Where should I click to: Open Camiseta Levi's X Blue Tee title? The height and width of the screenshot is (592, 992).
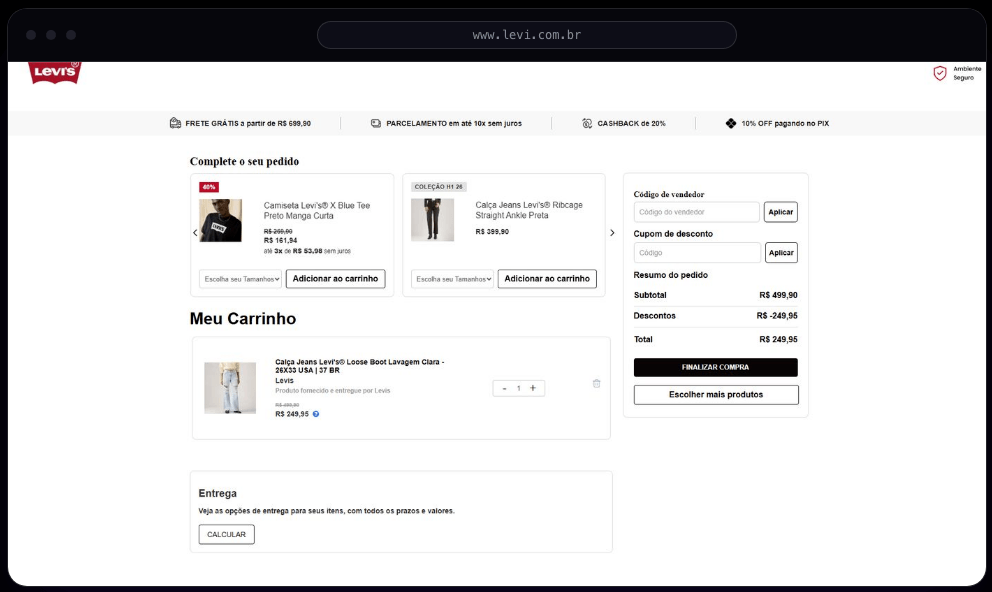(x=317, y=211)
